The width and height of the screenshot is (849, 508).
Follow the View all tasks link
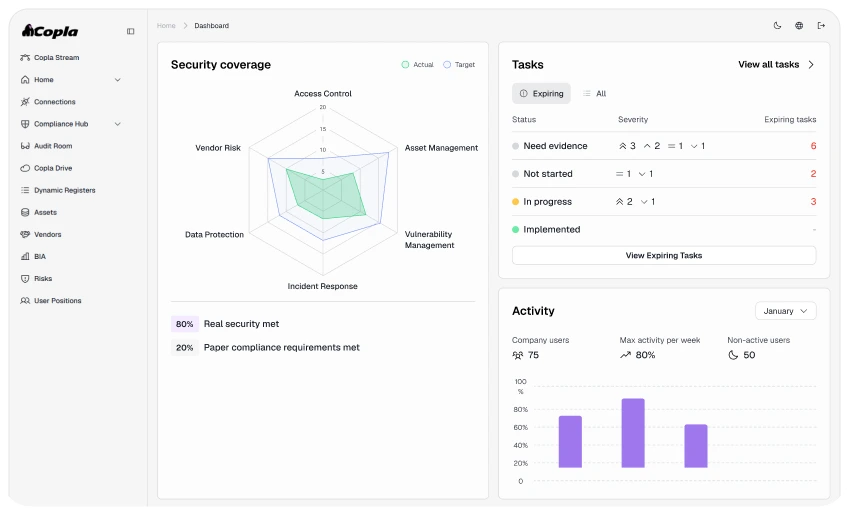[776, 64]
